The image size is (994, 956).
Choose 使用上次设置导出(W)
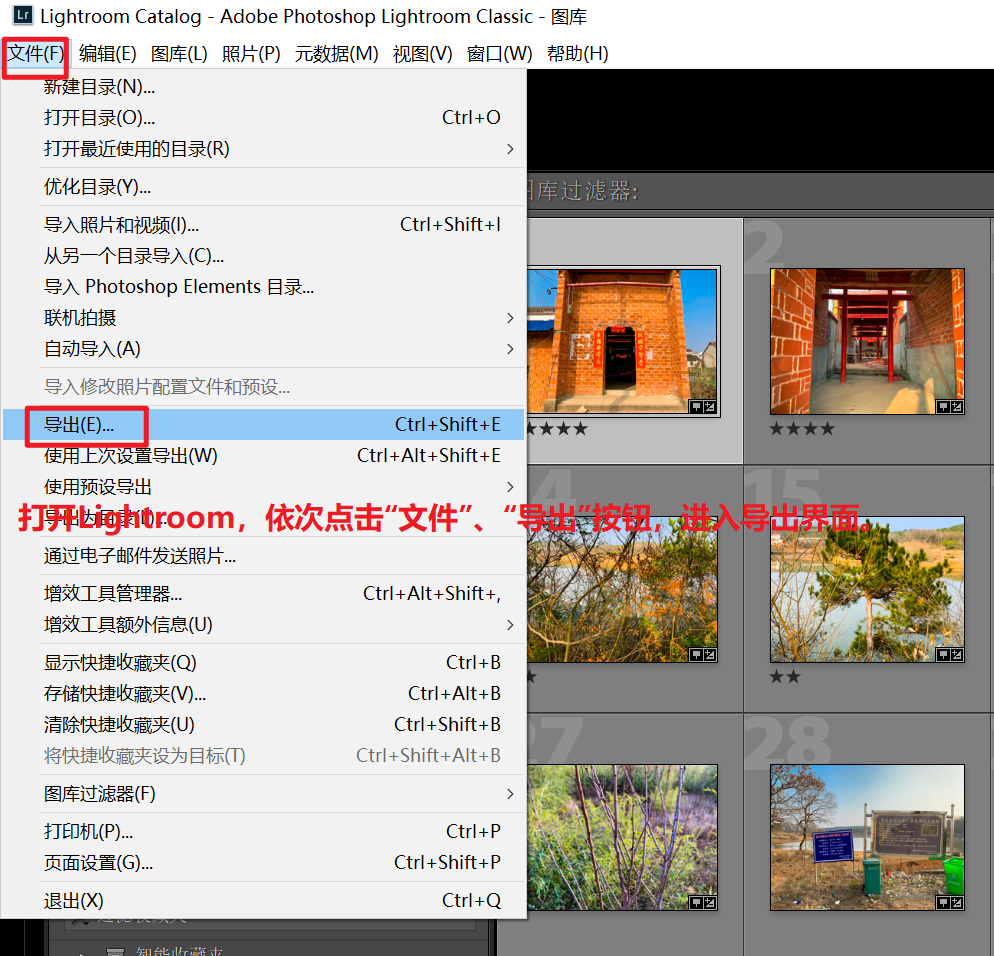click(263, 456)
